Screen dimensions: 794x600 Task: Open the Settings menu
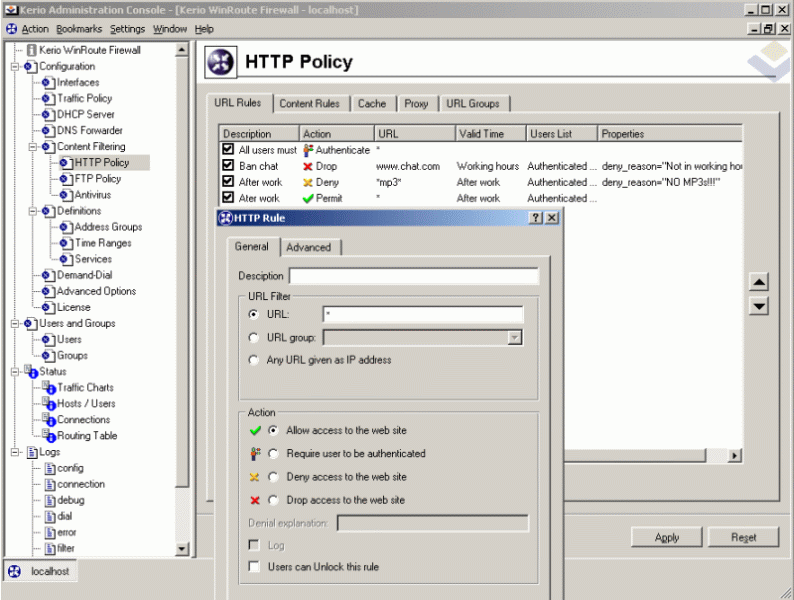pos(128,29)
